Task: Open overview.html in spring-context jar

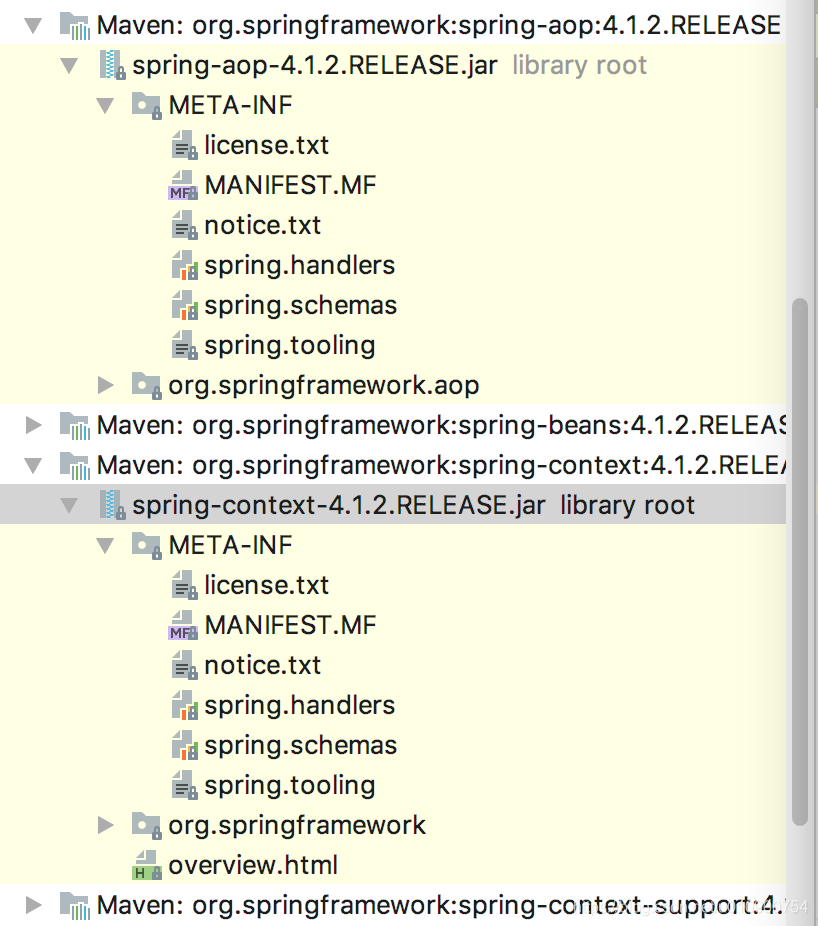Action: click(253, 865)
